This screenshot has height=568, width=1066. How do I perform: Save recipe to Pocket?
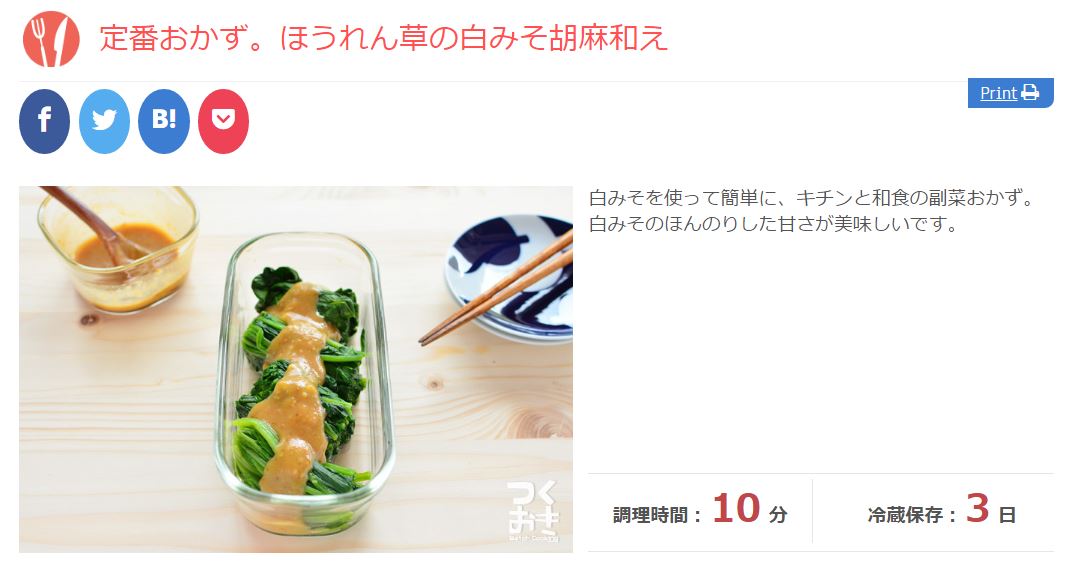(x=224, y=121)
